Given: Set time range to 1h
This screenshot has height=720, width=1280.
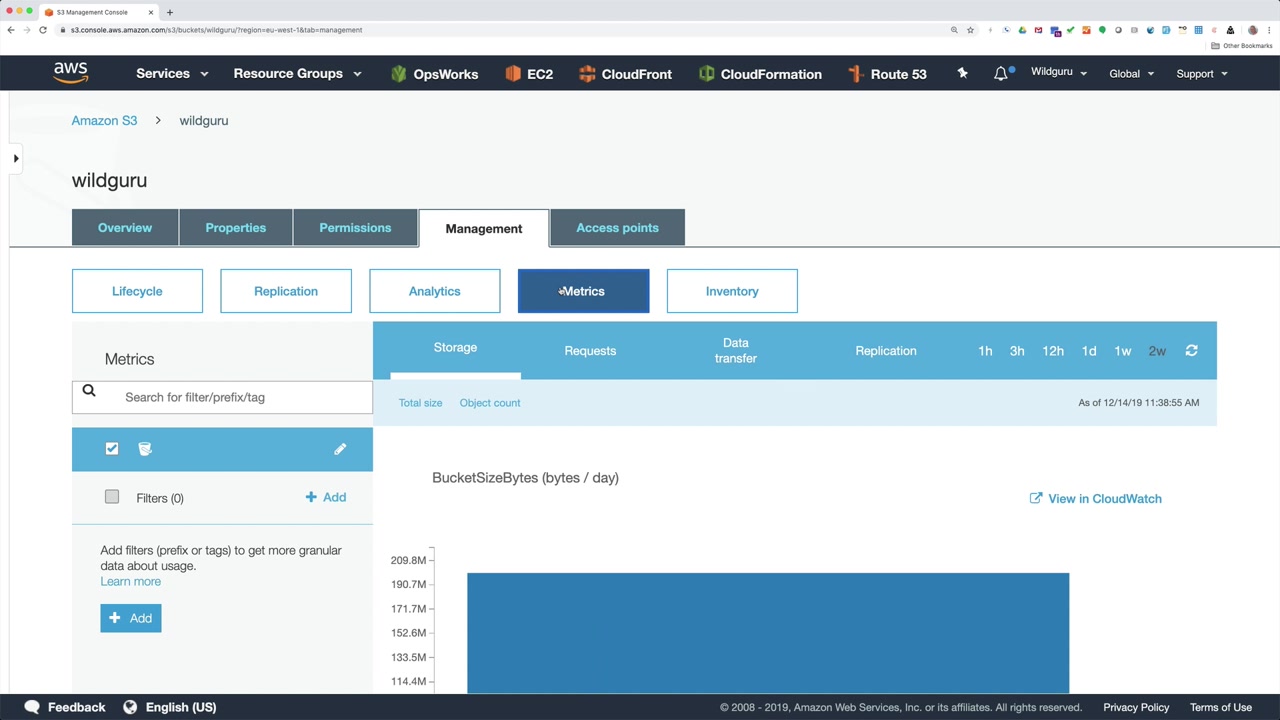Looking at the screenshot, I should pyautogui.click(x=985, y=351).
